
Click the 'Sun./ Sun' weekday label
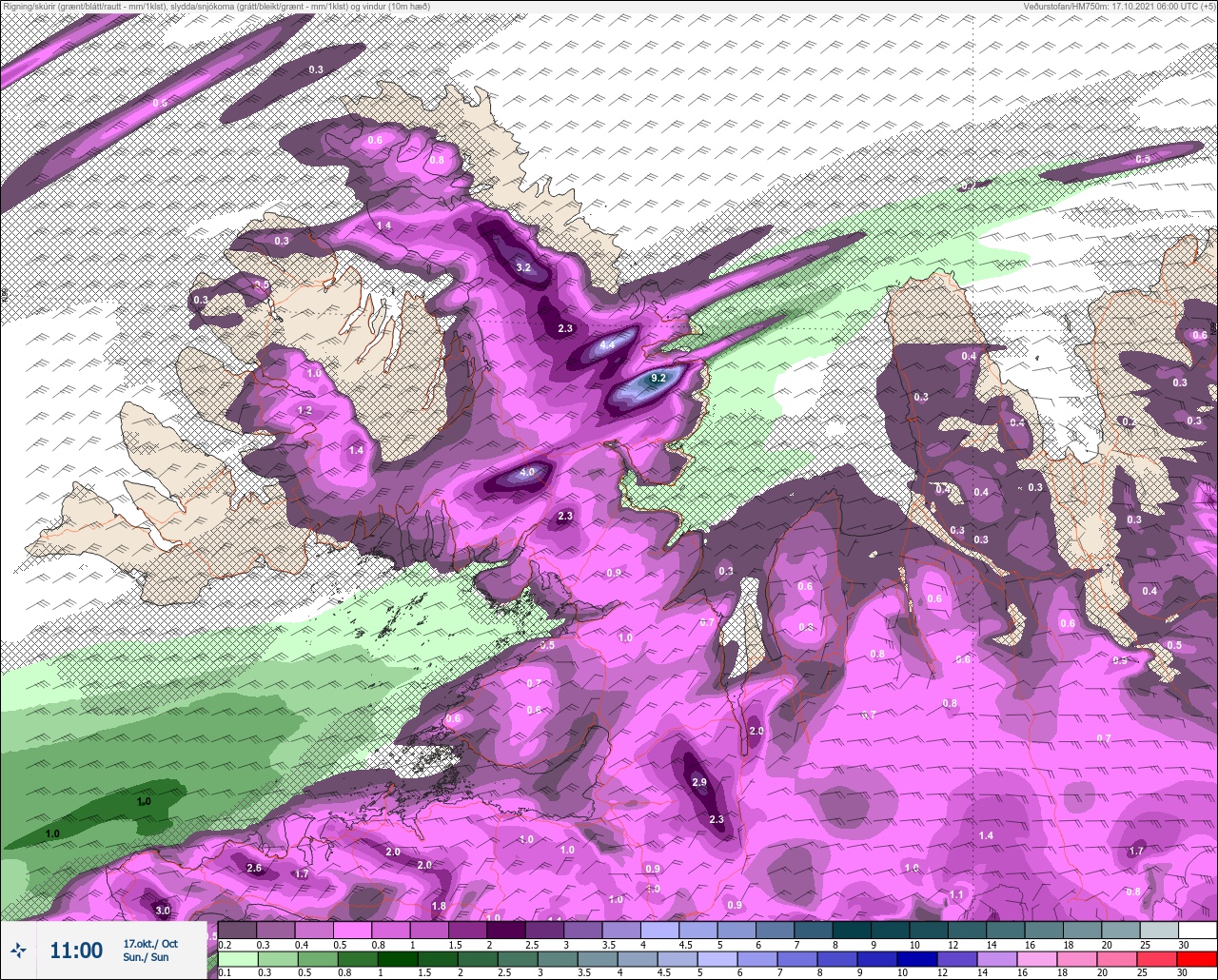[146, 957]
